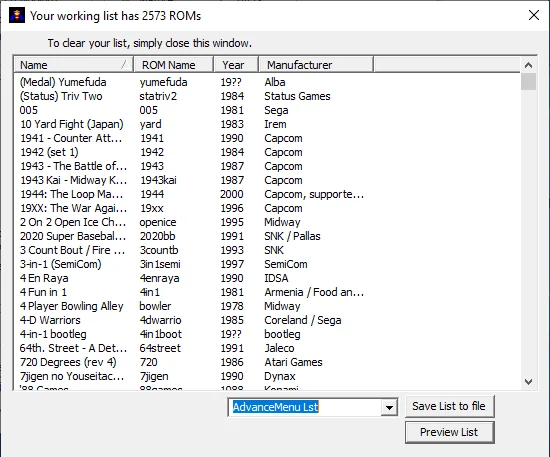
Task: Select the (Medal) Yumefuda row
Action: click(267, 82)
